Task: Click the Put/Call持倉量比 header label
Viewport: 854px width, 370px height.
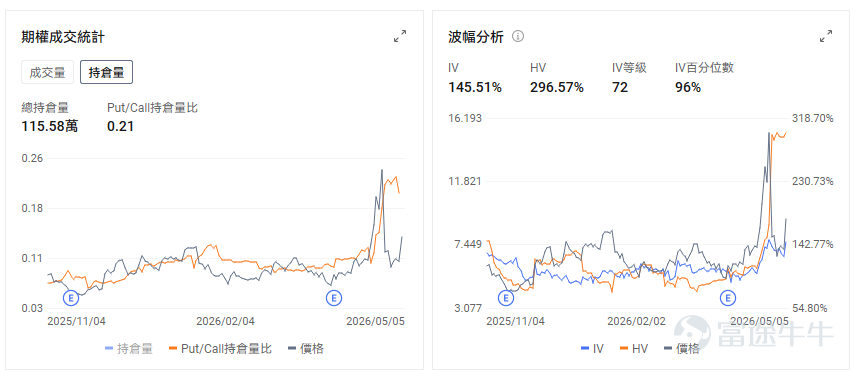Action: 152,108
